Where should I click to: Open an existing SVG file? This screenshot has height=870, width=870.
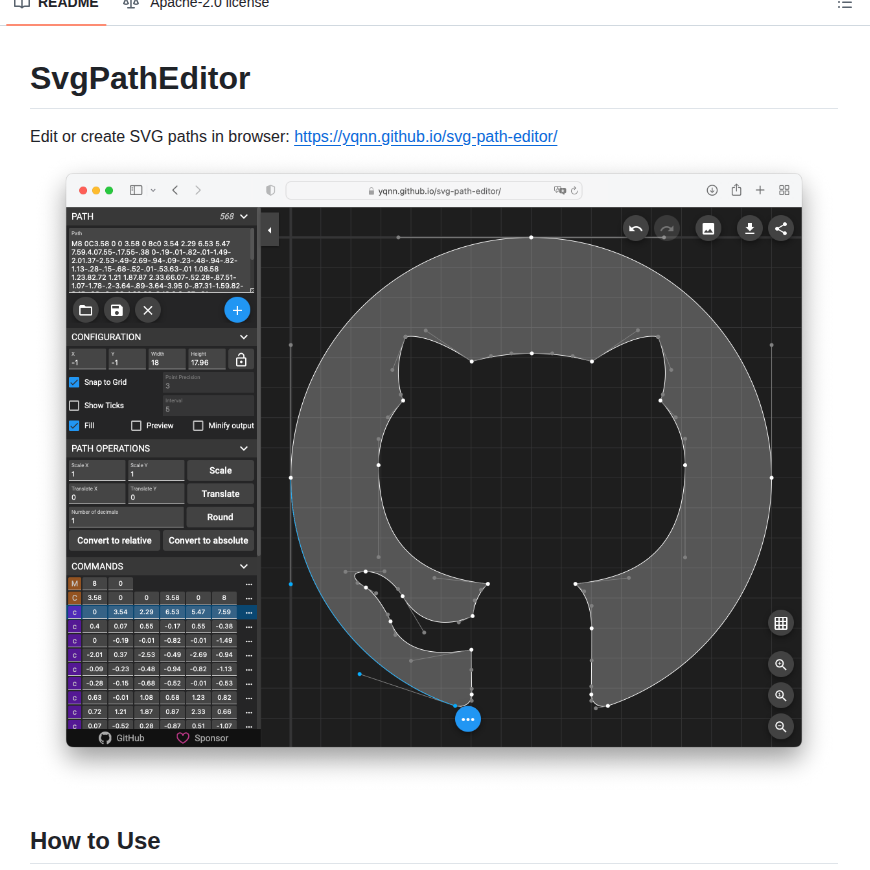pos(85,310)
